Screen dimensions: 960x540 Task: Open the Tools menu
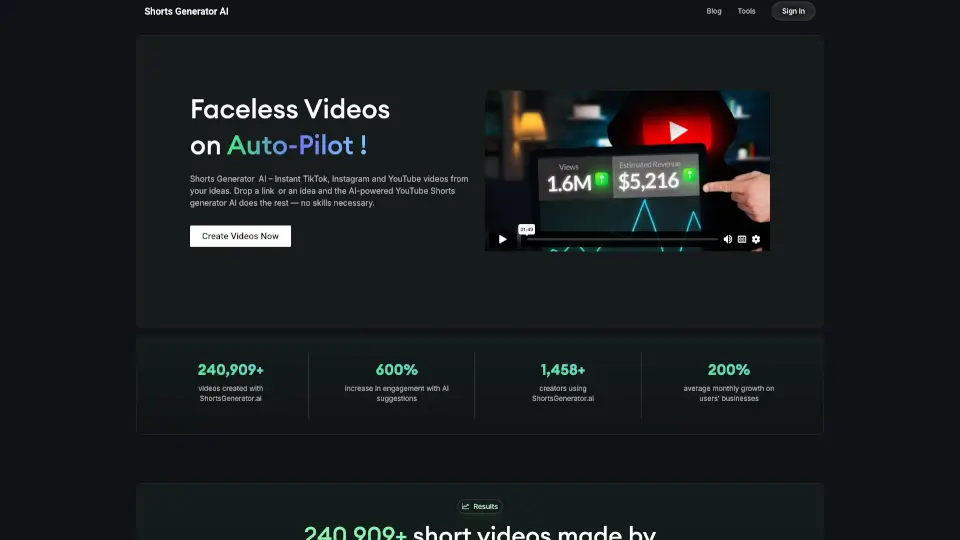746,11
